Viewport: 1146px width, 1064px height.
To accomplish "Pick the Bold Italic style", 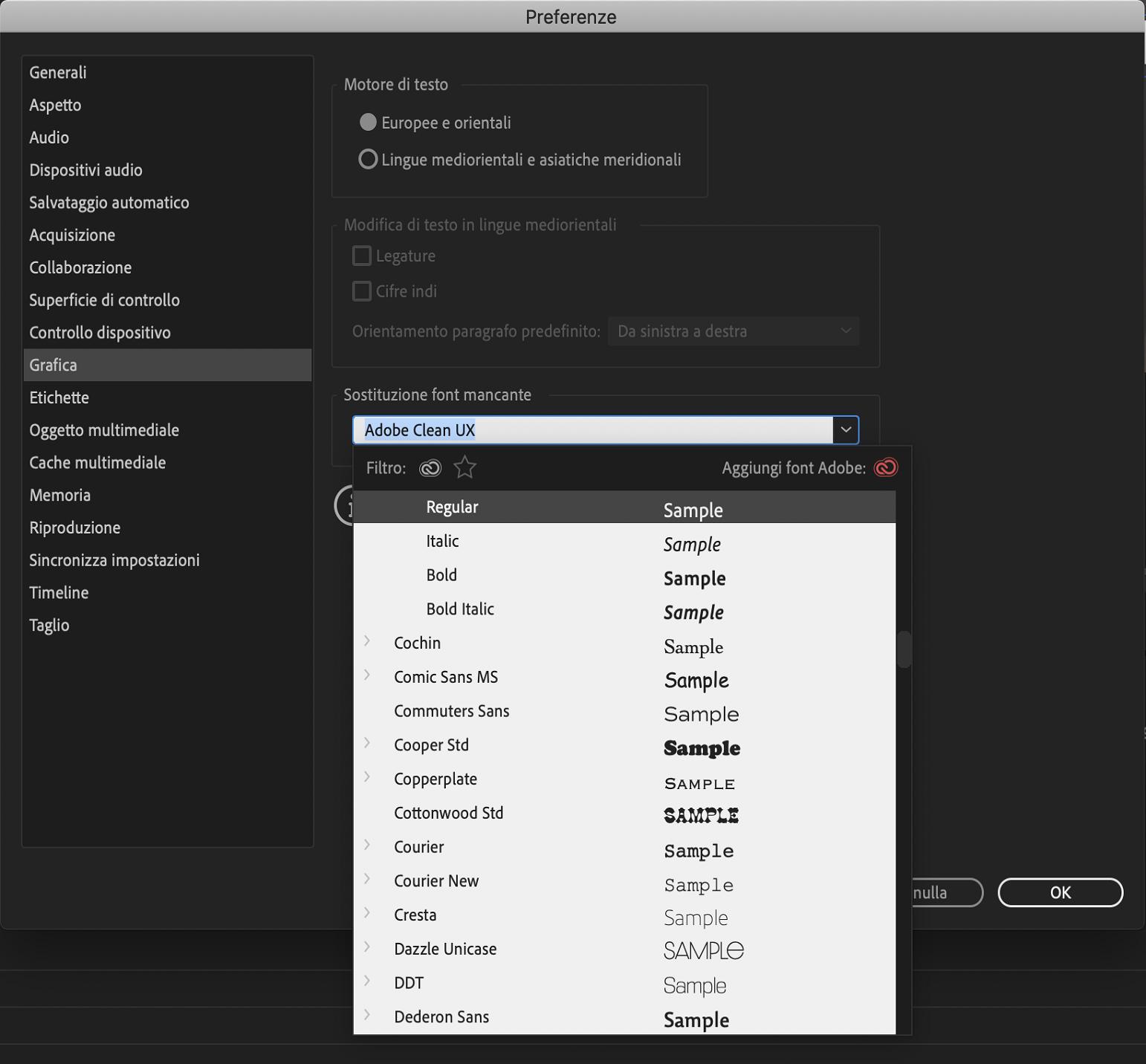I will pos(624,610).
